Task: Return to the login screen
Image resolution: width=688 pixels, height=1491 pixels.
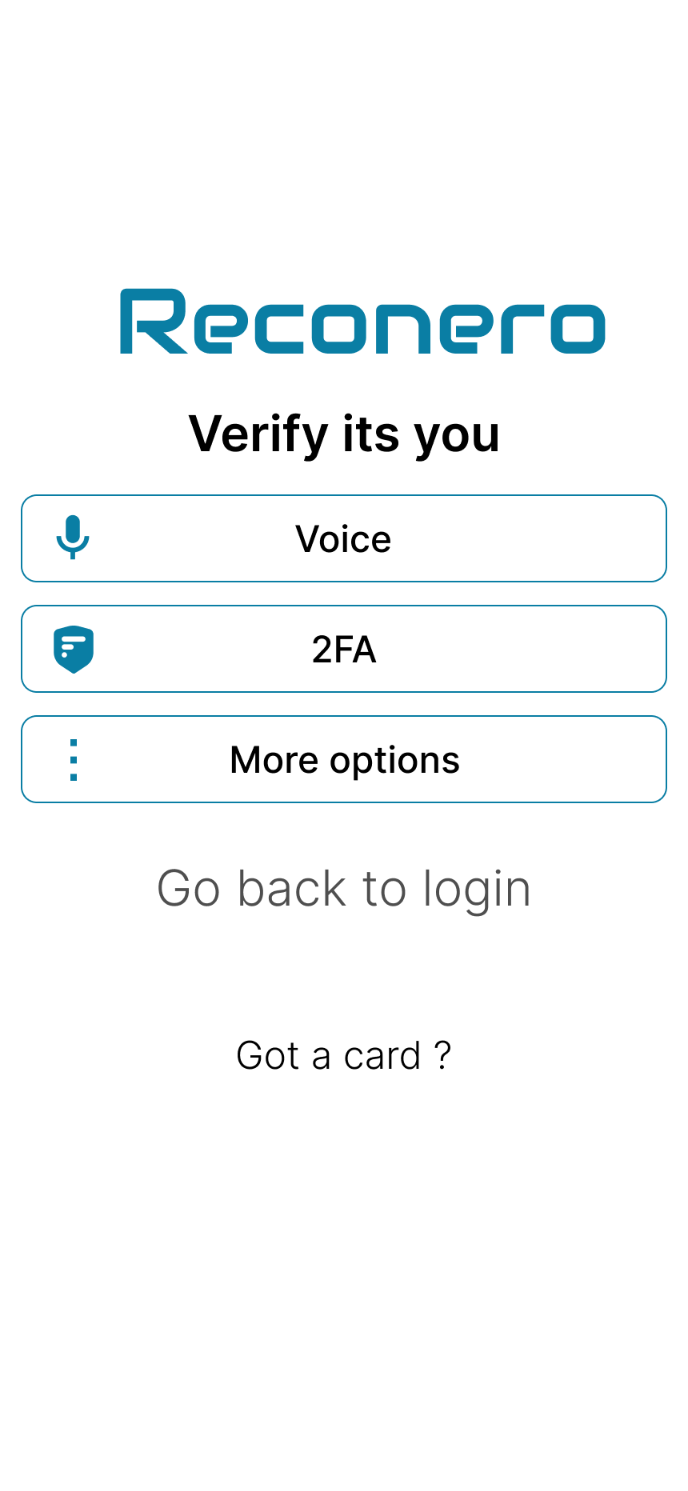Action: tap(344, 888)
